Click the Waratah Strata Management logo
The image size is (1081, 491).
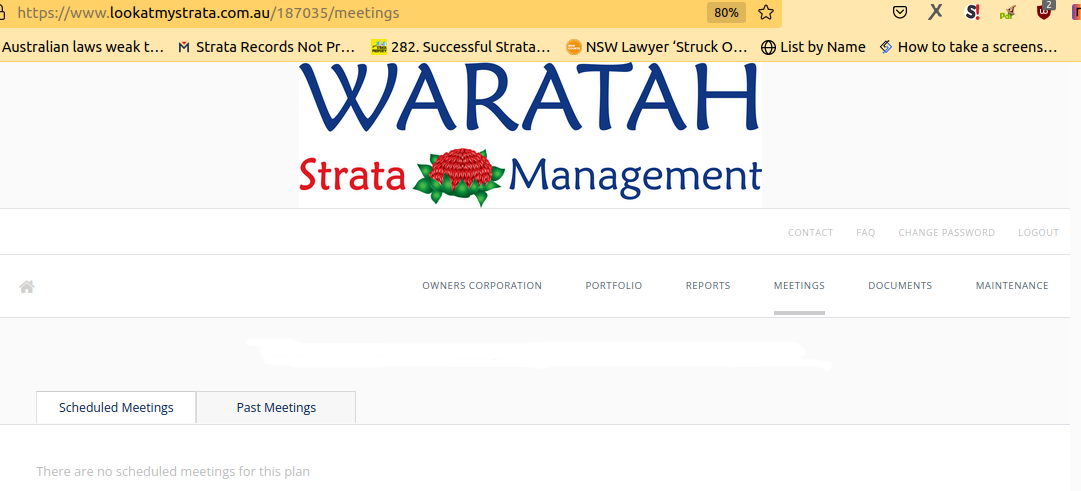[x=530, y=134]
